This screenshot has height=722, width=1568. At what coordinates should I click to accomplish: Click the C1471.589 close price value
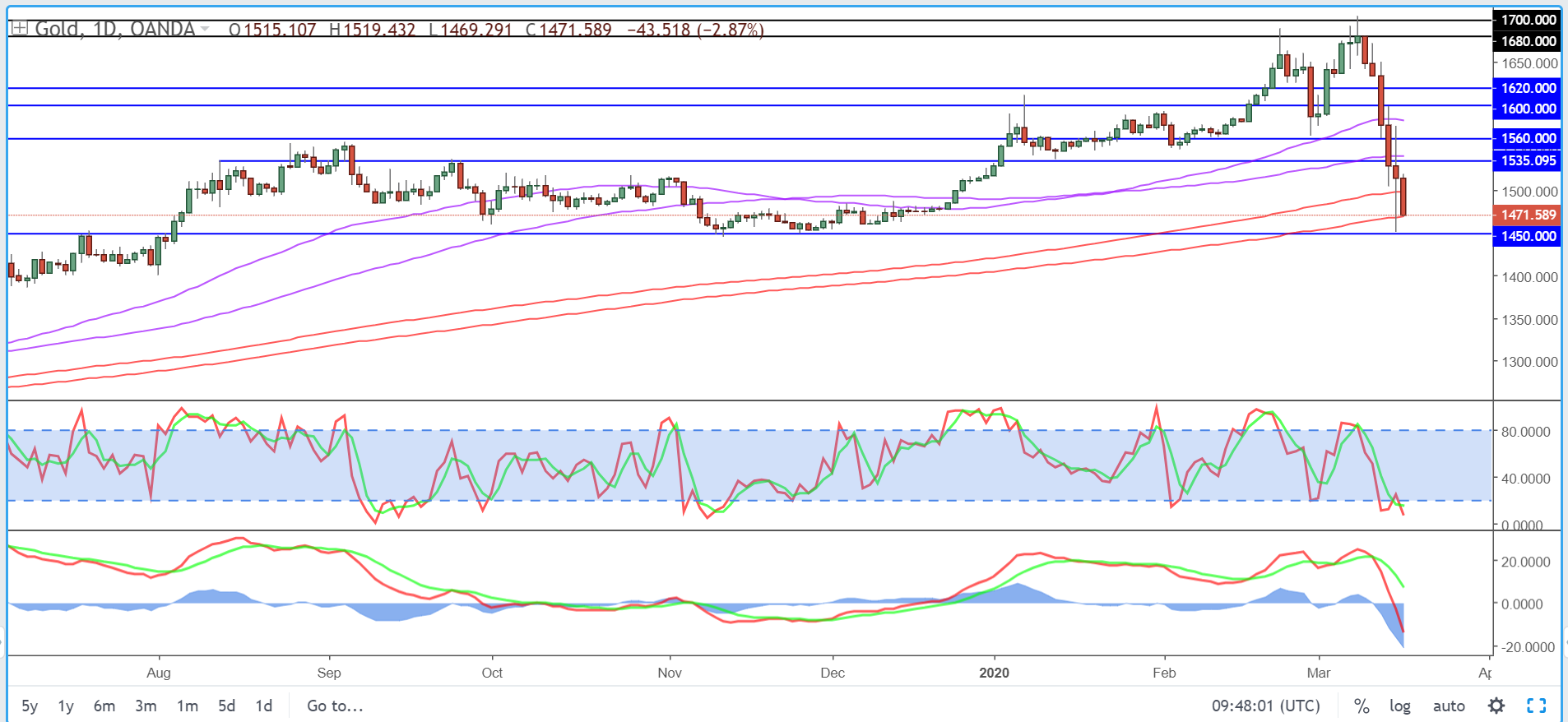(568, 30)
